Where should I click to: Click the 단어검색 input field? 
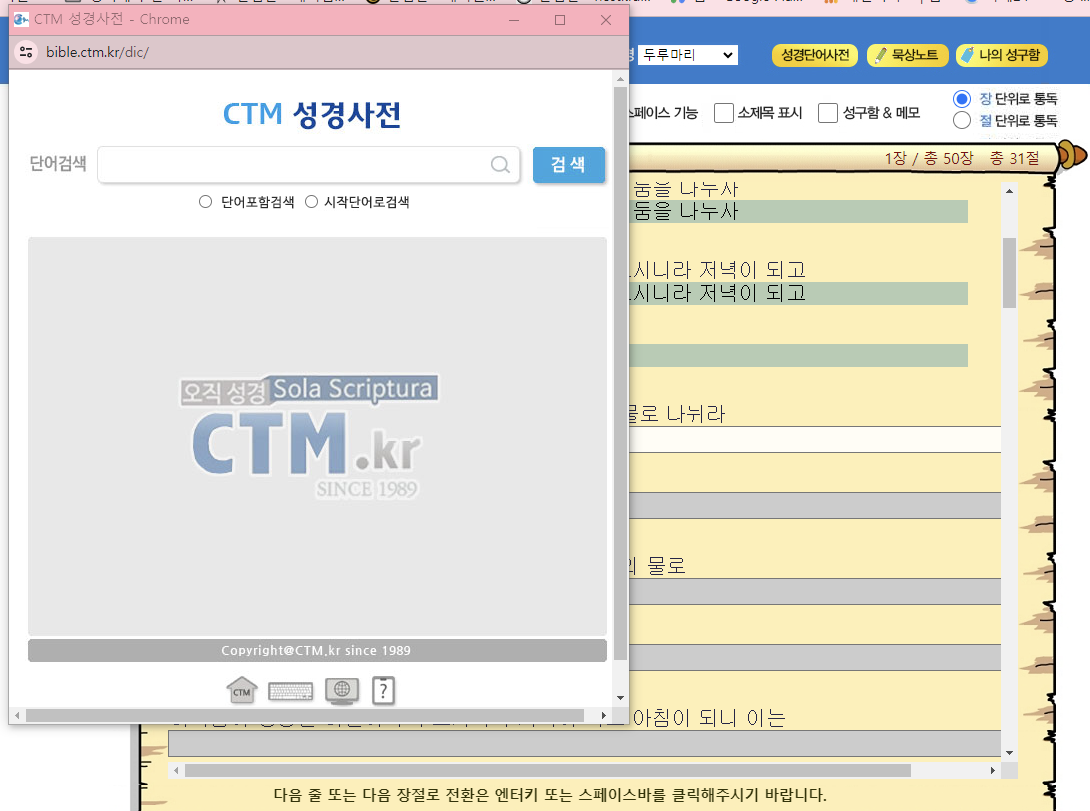tap(309, 165)
